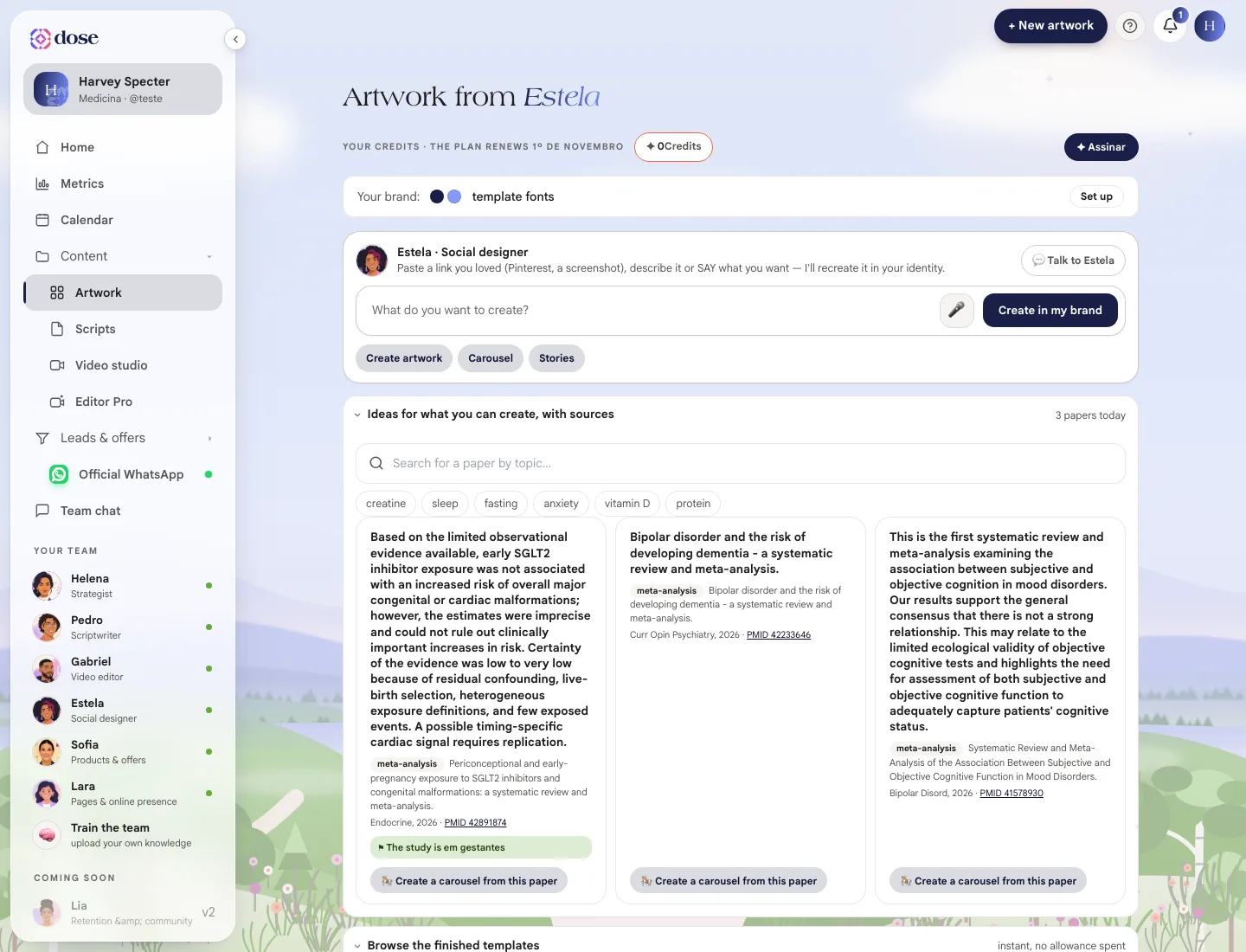Image resolution: width=1246 pixels, height=952 pixels.
Task: Expand the Content section arrow
Action: click(209, 257)
